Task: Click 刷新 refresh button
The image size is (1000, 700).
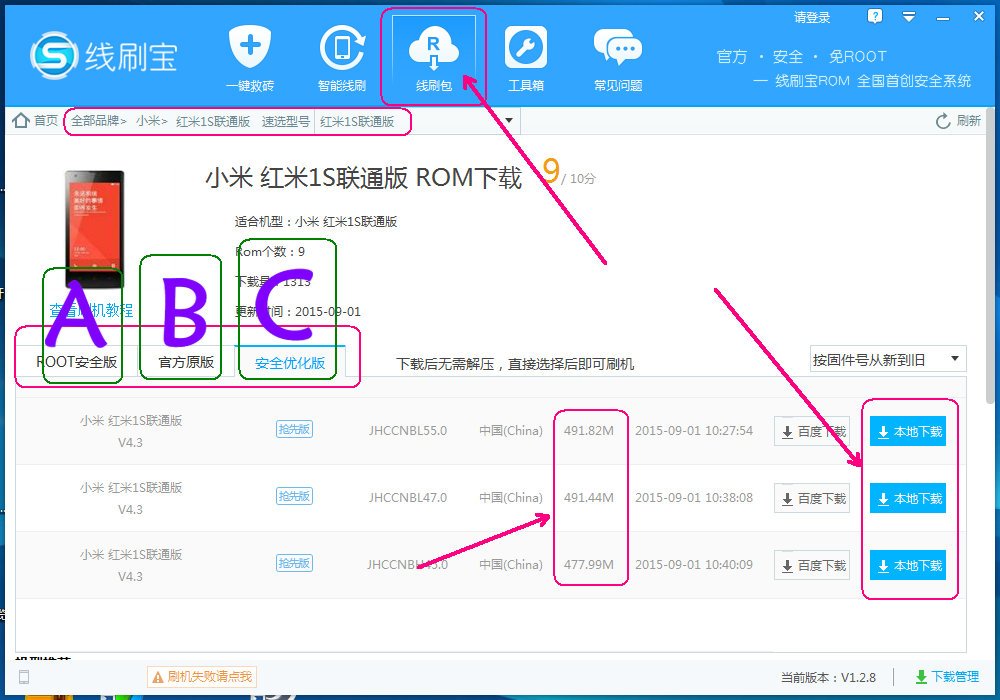Action: click(958, 120)
